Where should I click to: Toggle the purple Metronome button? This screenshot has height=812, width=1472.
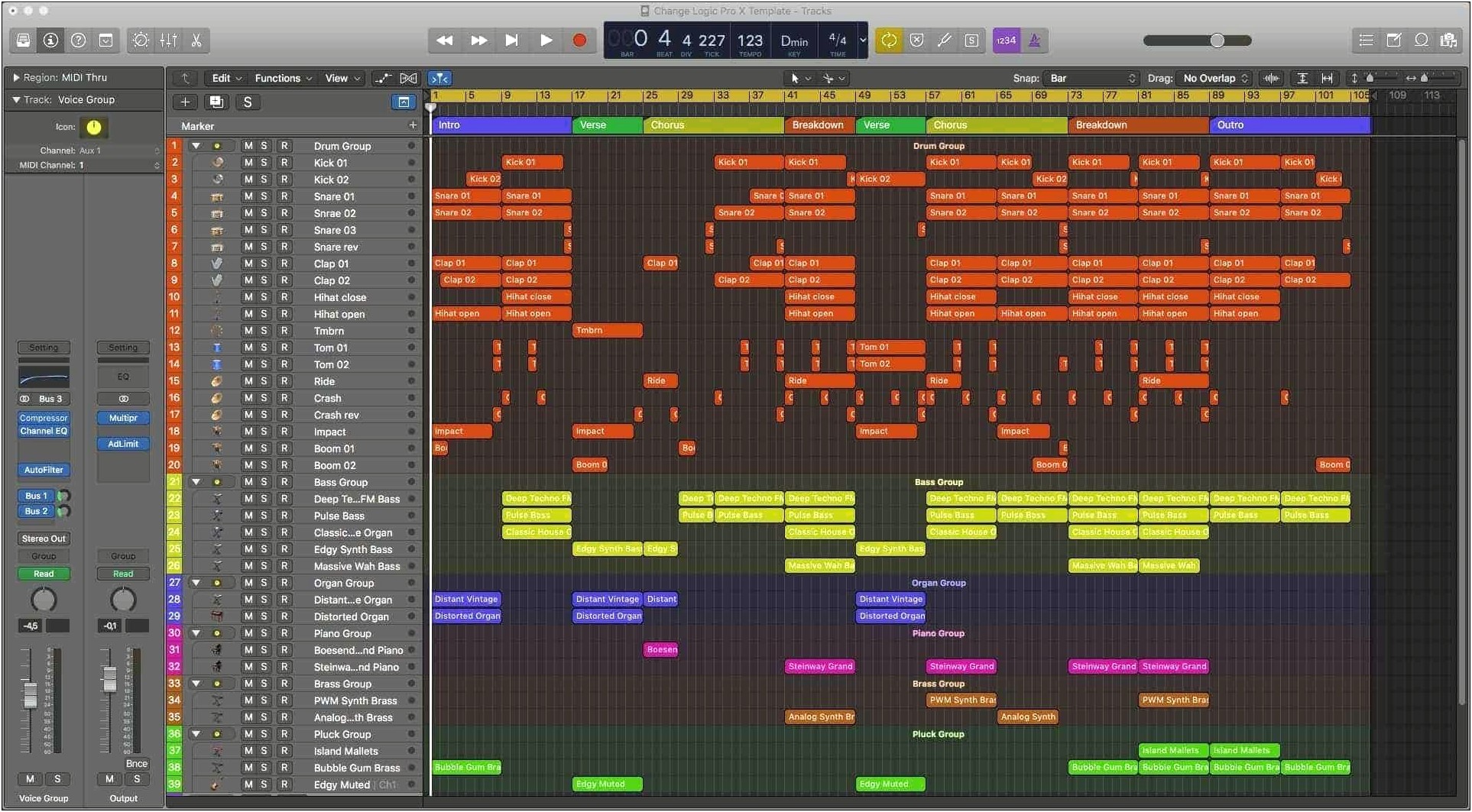pos(1034,40)
